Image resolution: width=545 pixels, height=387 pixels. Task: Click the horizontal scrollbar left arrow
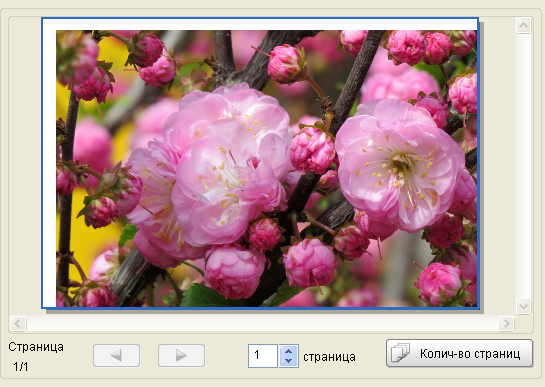[18, 323]
